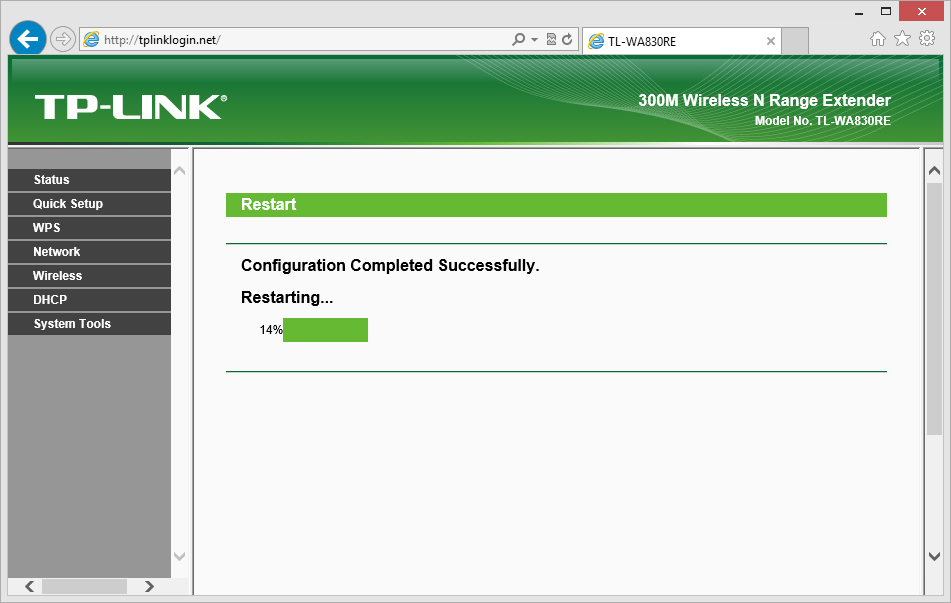951x603 pixels.
Task: Open the Wireless menu item
Action: pos(90,275)
